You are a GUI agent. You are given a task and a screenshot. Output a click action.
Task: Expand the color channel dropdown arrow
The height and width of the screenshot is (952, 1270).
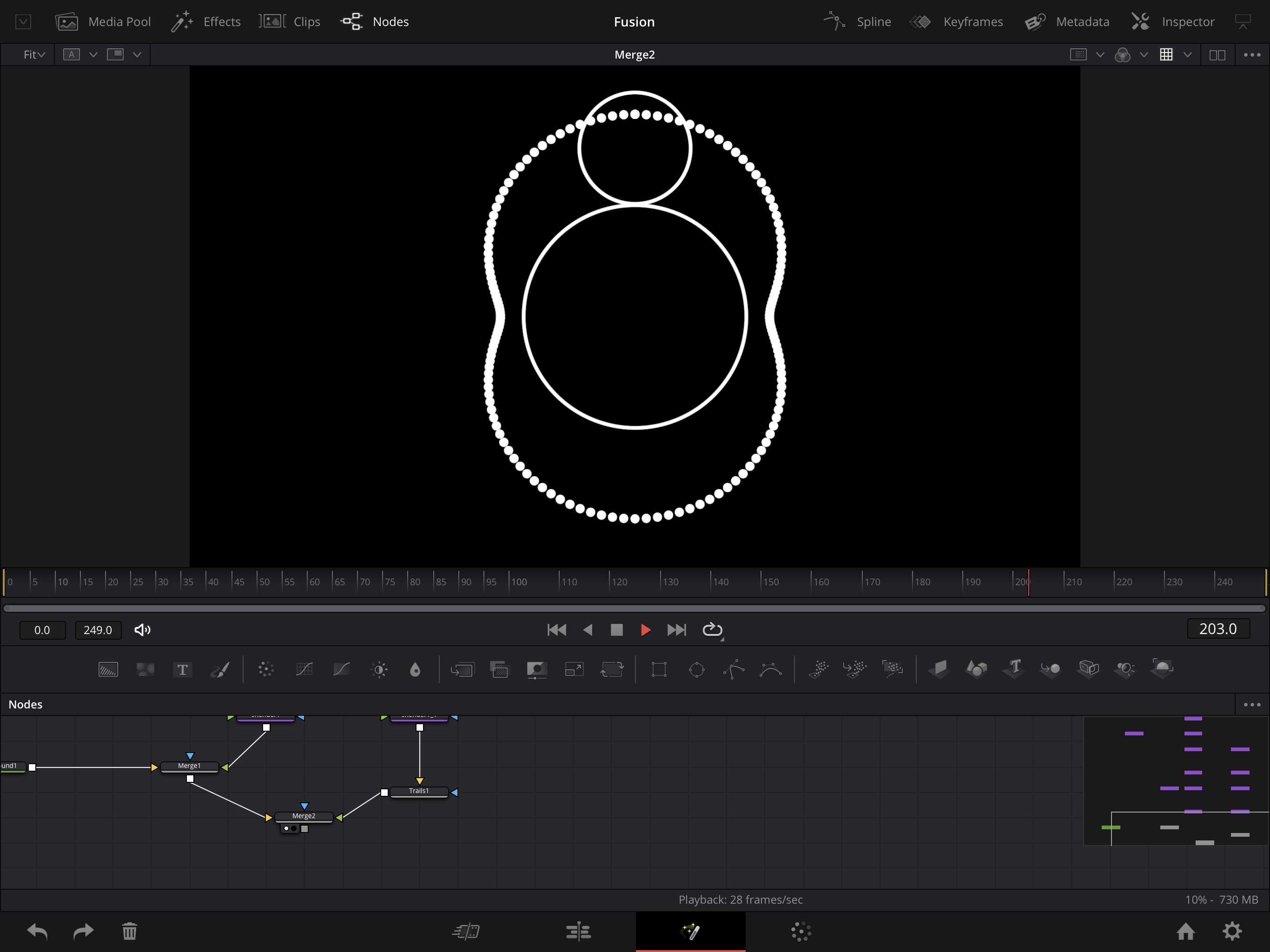(x=1144, y=54)
